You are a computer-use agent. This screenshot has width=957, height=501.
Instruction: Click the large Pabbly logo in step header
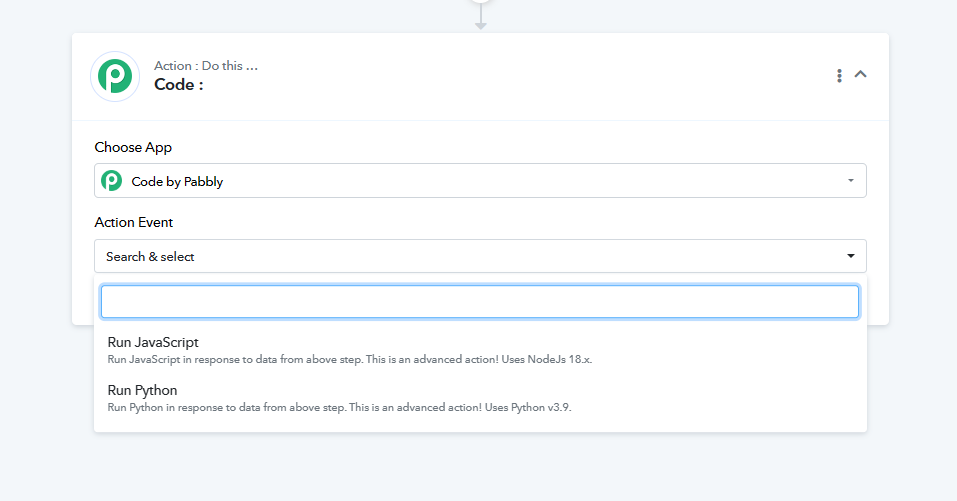(115, 76)
